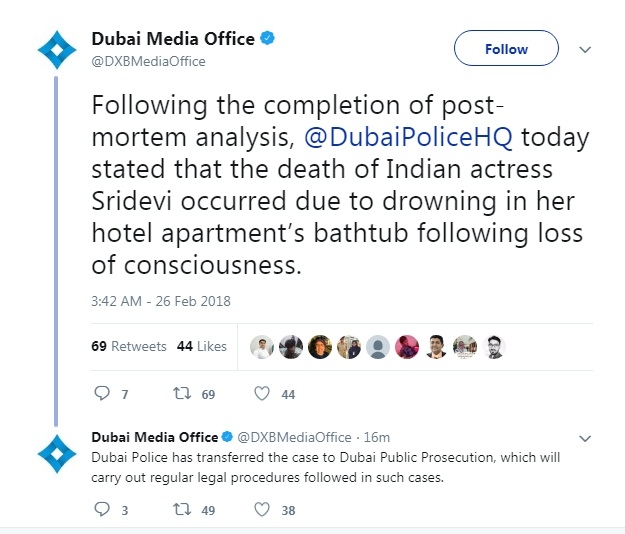The width and height of the screenshot is (625, 534).
Task: Like the main tweet with heart icon
Action: (x=262, y=394)
